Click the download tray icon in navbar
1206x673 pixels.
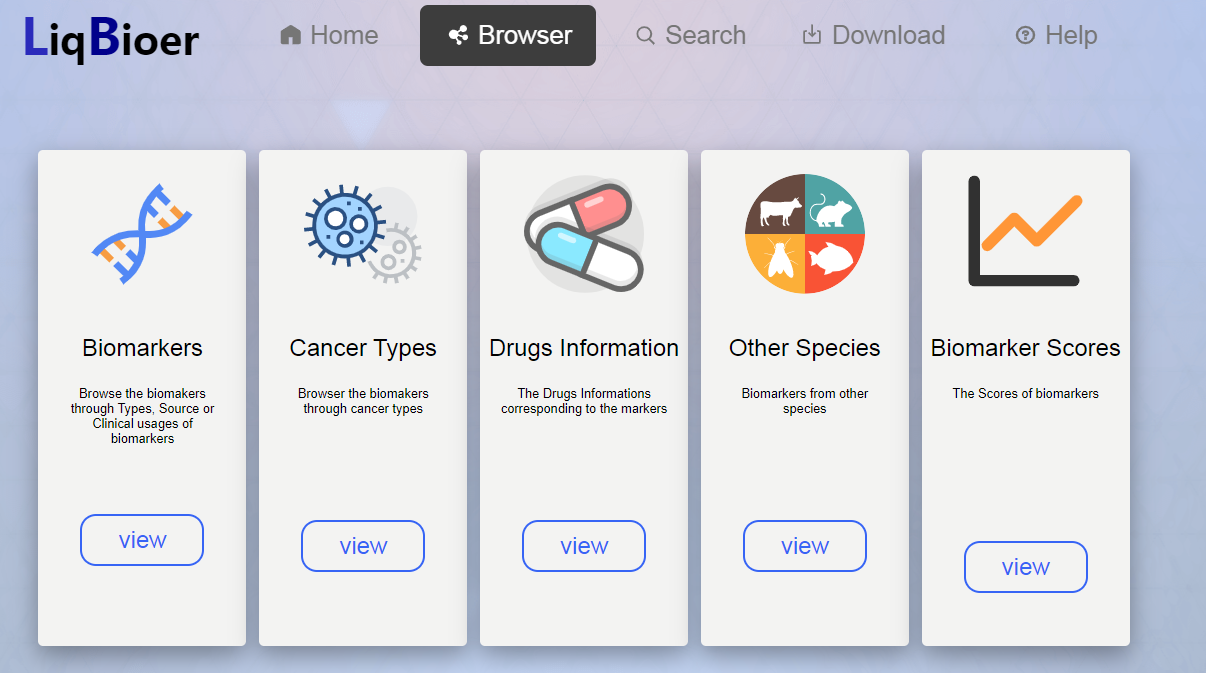pyautogui.click(x=812, y=35)
